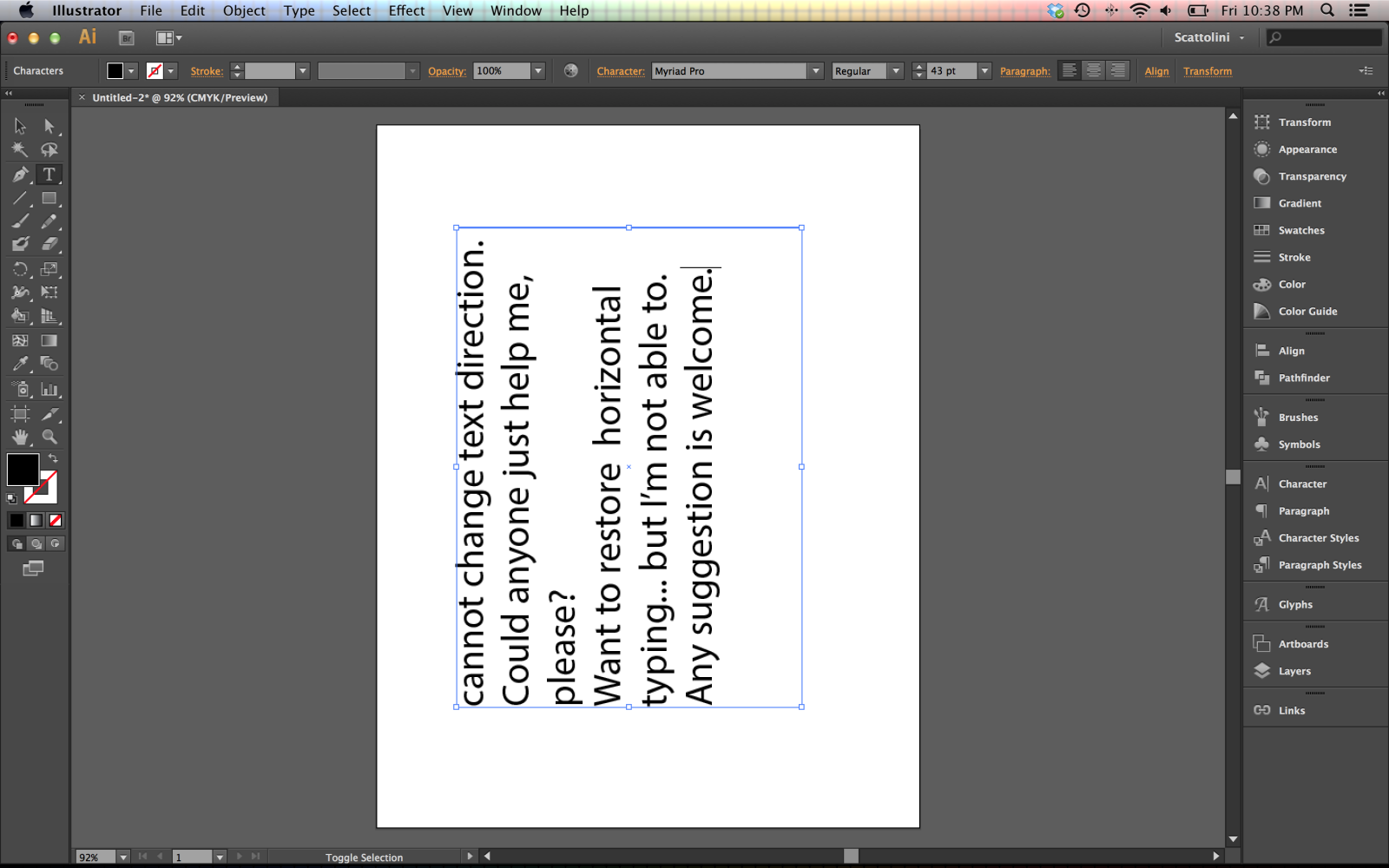Select the Magic Wand tool
Viewport: 1389px width, 868px height.
[20, 150]
